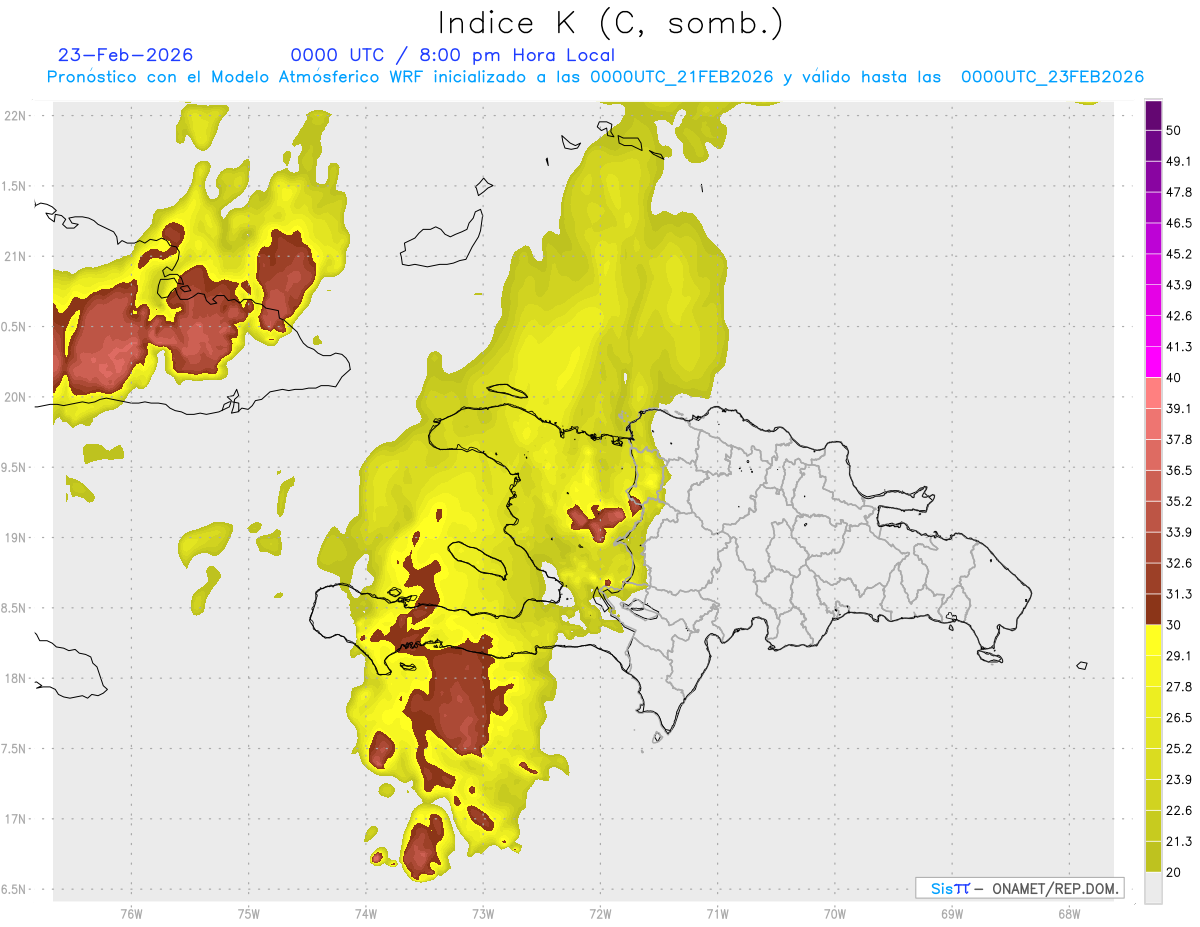Click the 19N latitude axis label
Image resolution: width=1200 pixels, height=927 pixels.
click(15, 538)
